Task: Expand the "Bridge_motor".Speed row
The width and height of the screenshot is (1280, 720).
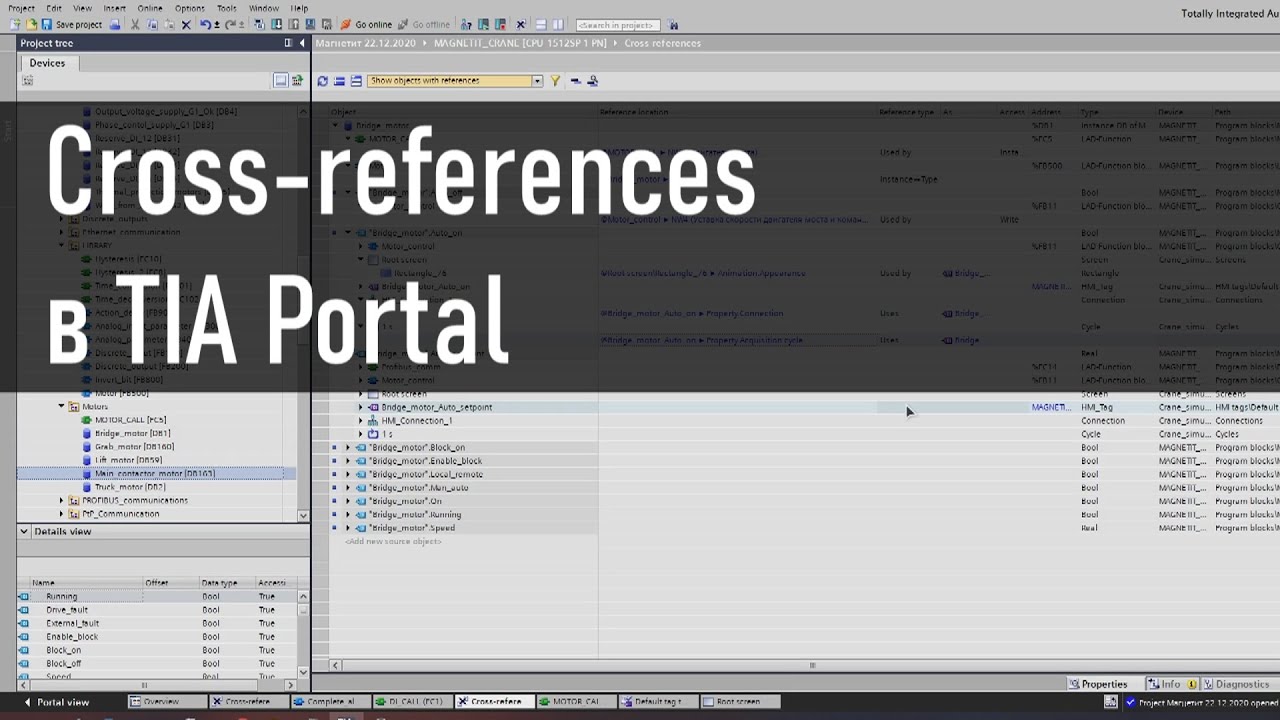Action: pyautogui.click(x=348, y=528)
